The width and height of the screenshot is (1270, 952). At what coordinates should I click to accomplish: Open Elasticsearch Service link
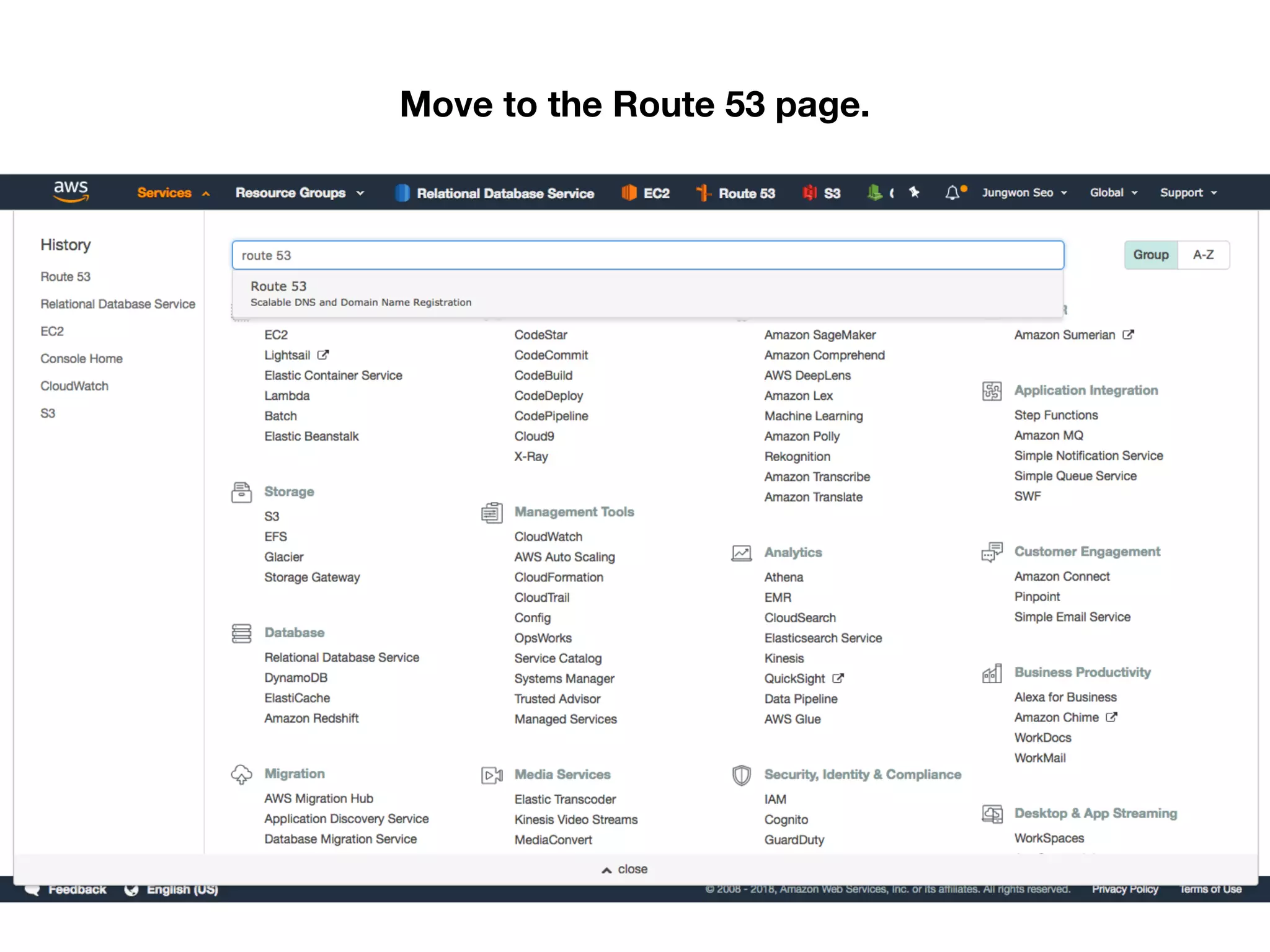pyautogui.click(x=823, y=638)
